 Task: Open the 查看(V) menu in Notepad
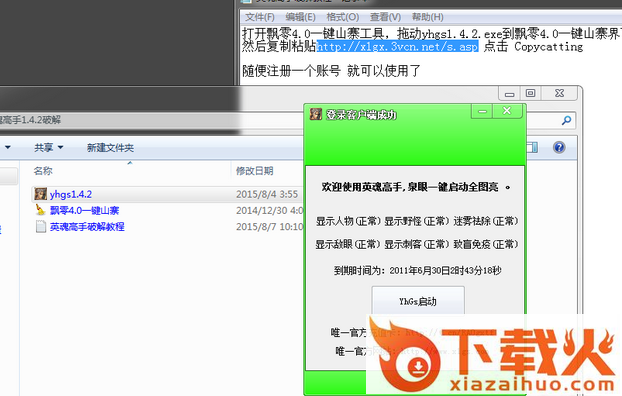tap(385, 17)
